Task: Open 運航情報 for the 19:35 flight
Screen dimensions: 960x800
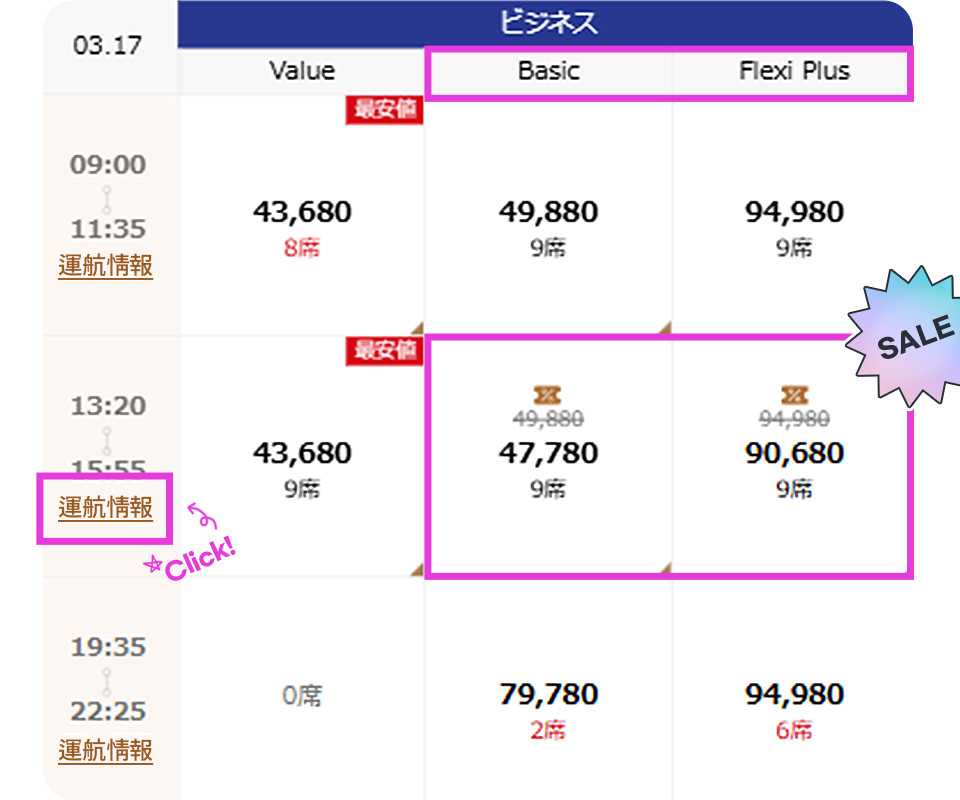Action: [x=105, y=750]
